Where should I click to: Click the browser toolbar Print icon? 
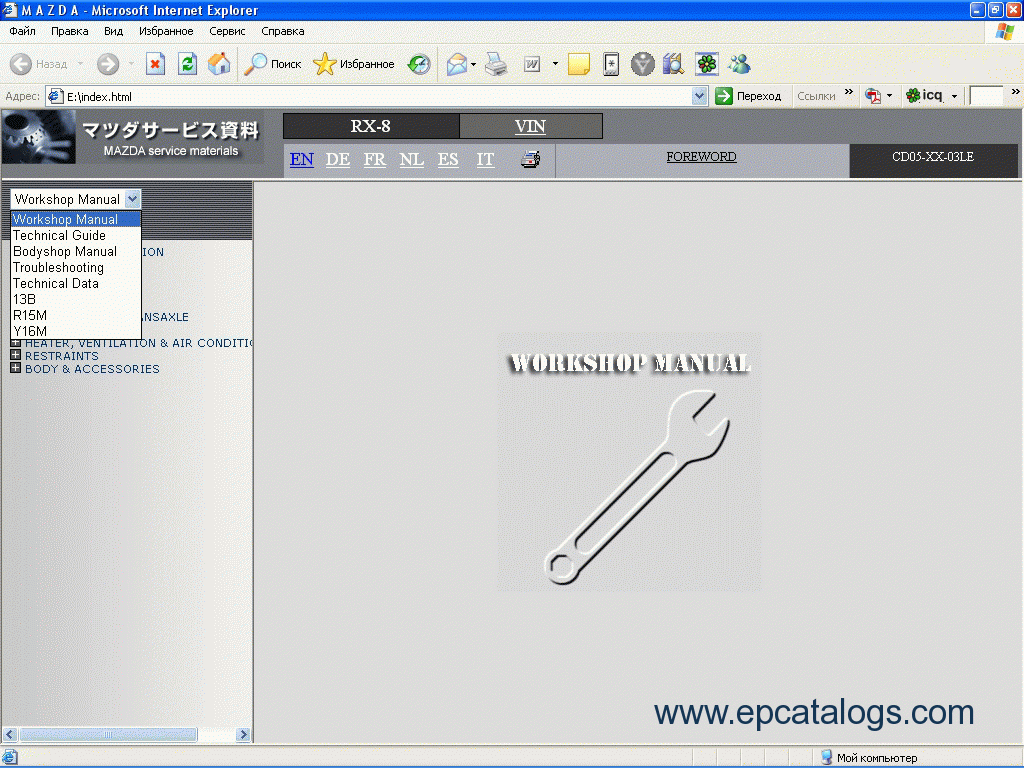coord(496,64)
